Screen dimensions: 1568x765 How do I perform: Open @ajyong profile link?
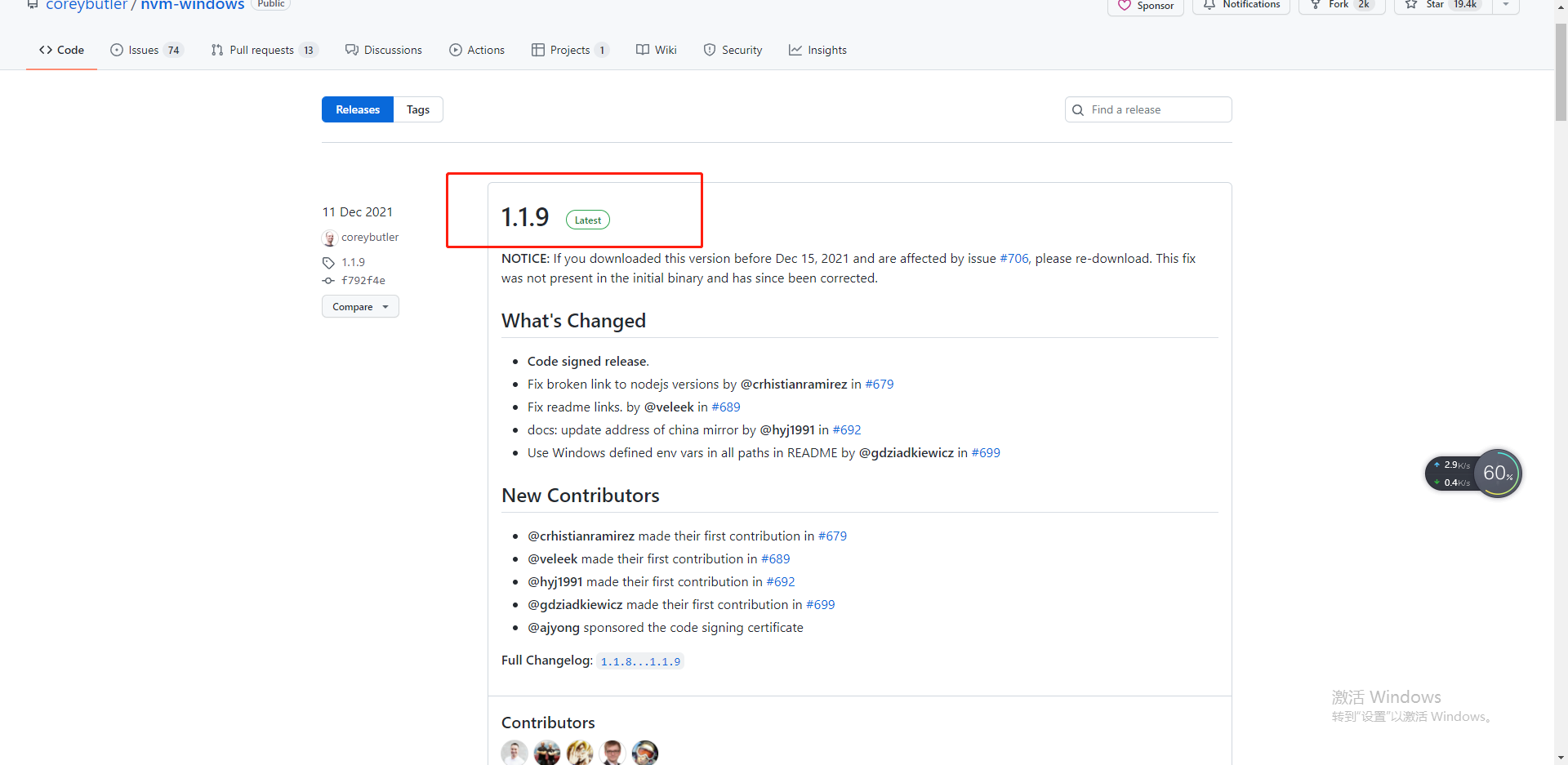(554, 627)
